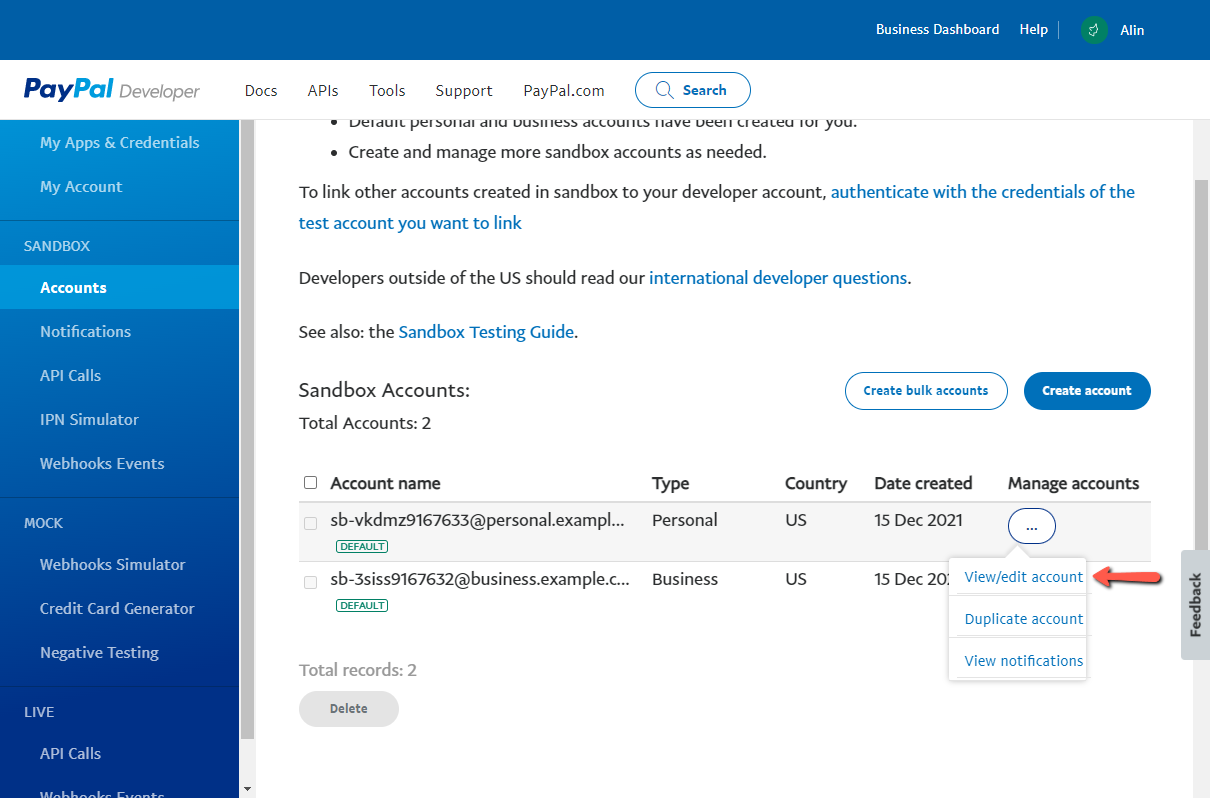Choose Duplicate account from the menu
This screenshot has width=1210, height=798.
pyautogui.click(x=1024, y=619)
